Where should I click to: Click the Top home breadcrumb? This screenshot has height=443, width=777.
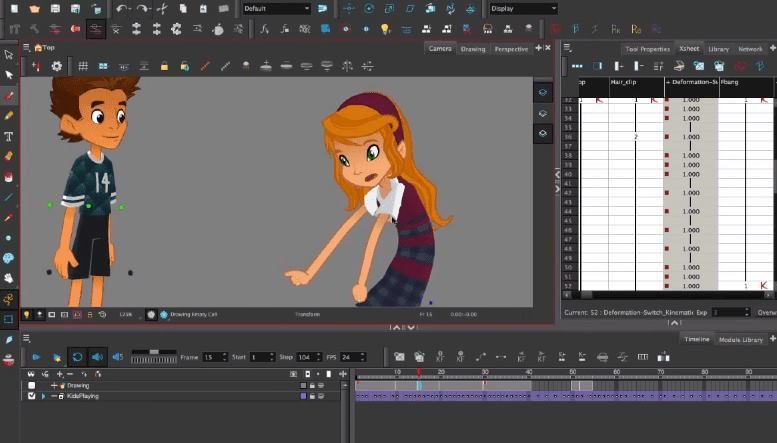(x=45, y=48)
